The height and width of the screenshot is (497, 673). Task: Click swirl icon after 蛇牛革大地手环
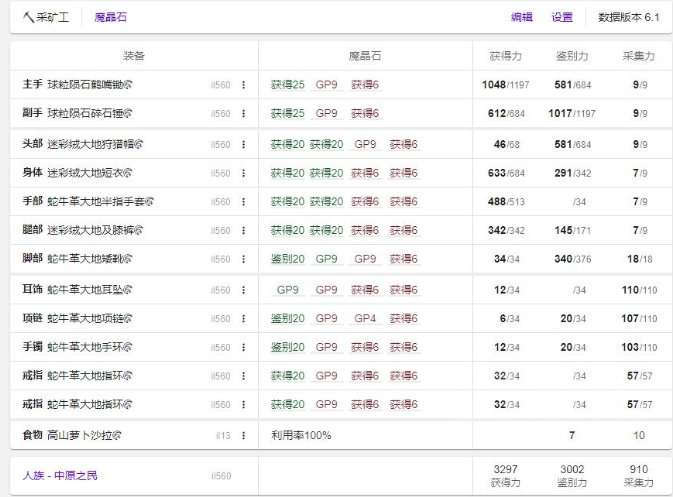pos(128,347)
